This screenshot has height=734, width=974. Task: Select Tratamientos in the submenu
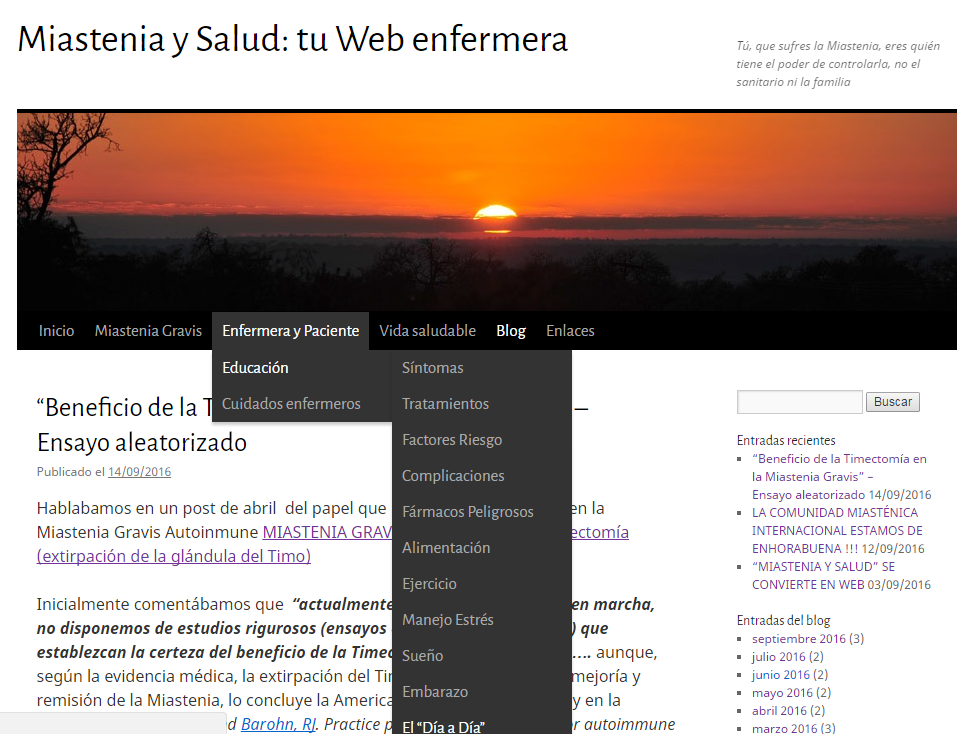445,404
